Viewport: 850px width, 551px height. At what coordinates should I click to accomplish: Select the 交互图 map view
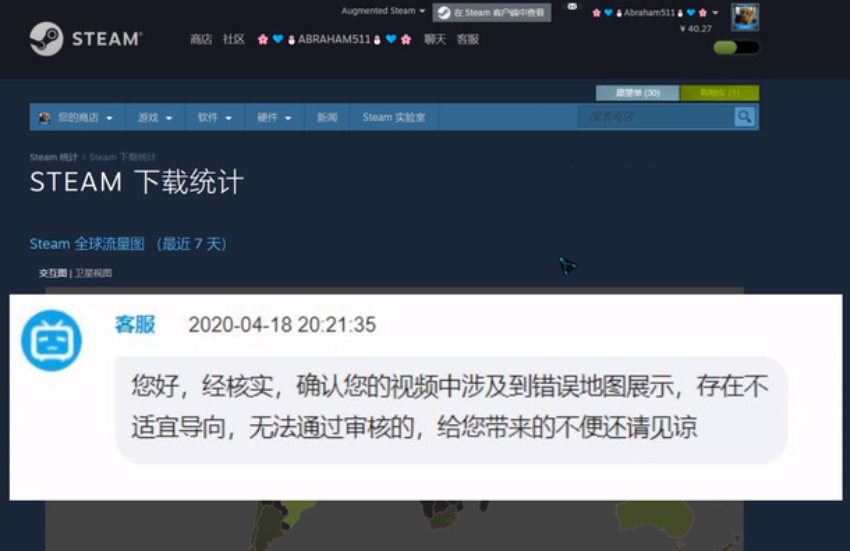point(53,273)
